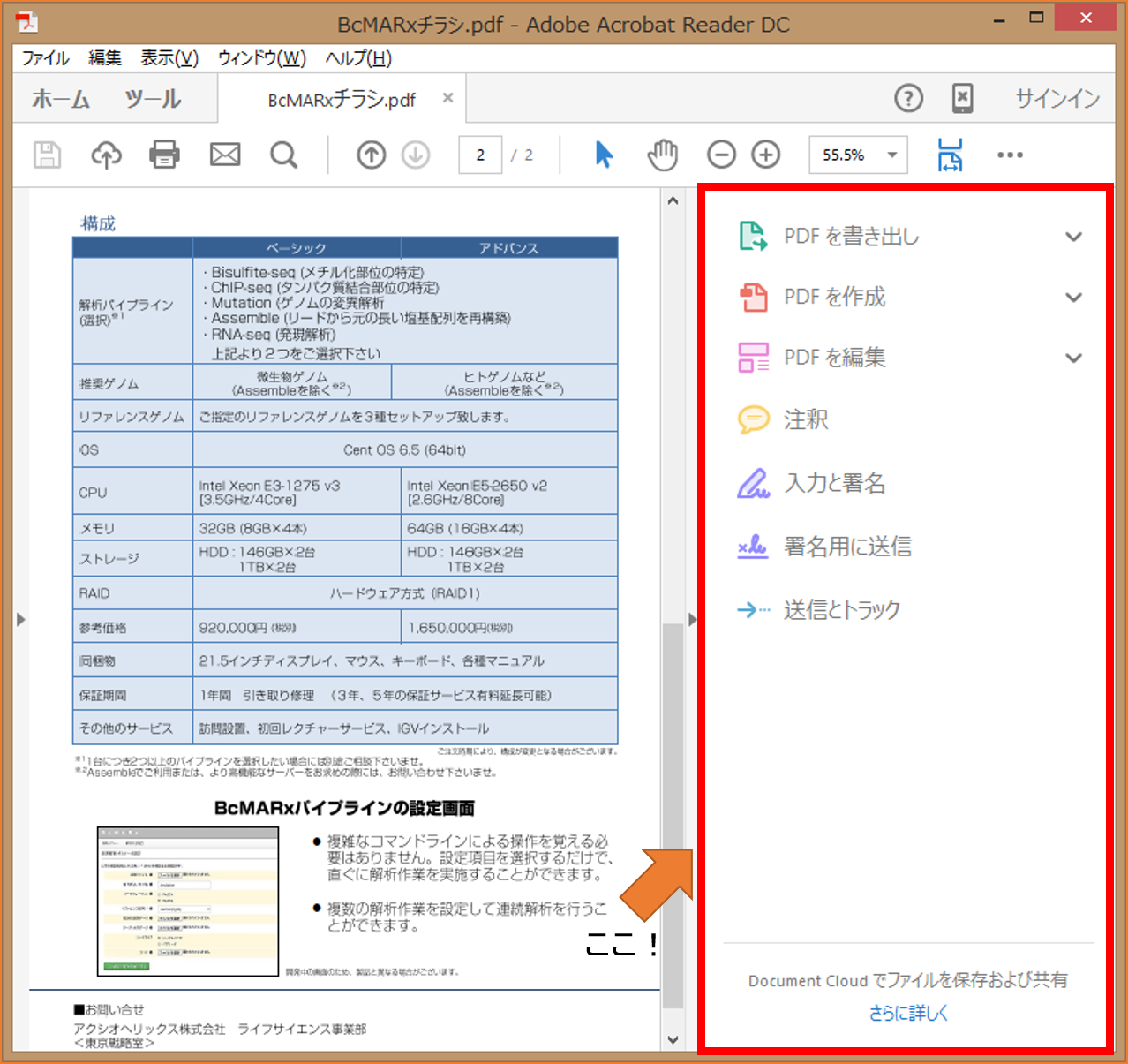Click the Cent OS 6.5 (64bit) cell

[404, 450]
